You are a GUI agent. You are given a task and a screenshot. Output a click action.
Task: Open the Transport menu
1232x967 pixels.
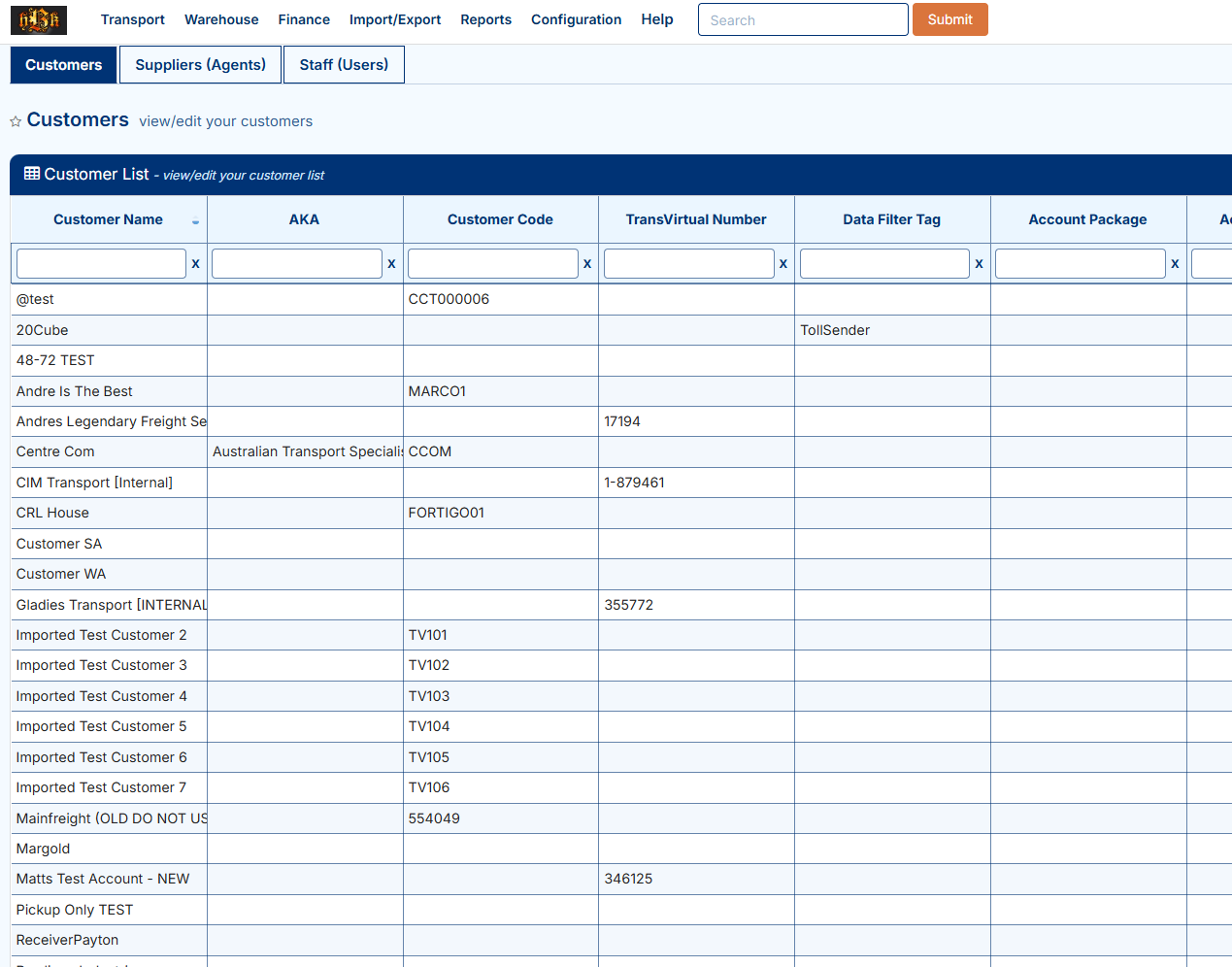132,19
